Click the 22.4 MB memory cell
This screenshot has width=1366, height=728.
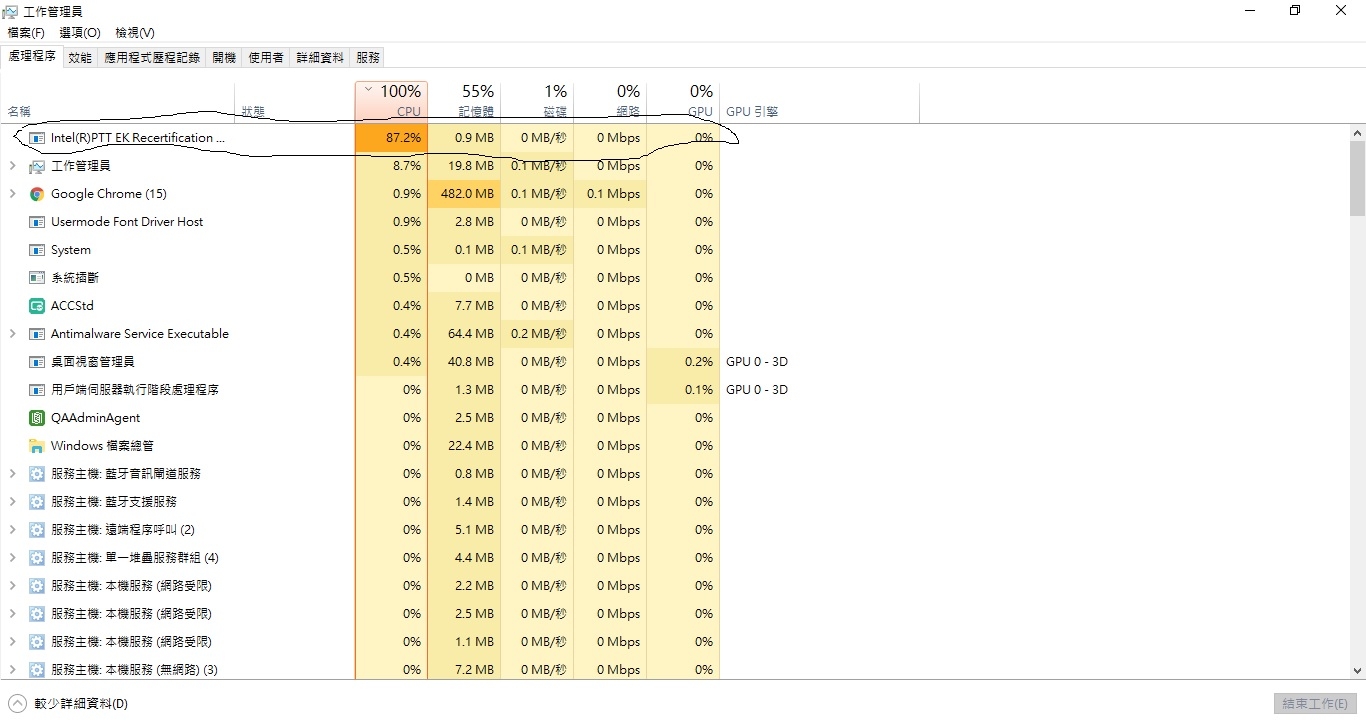coord(464,446)
